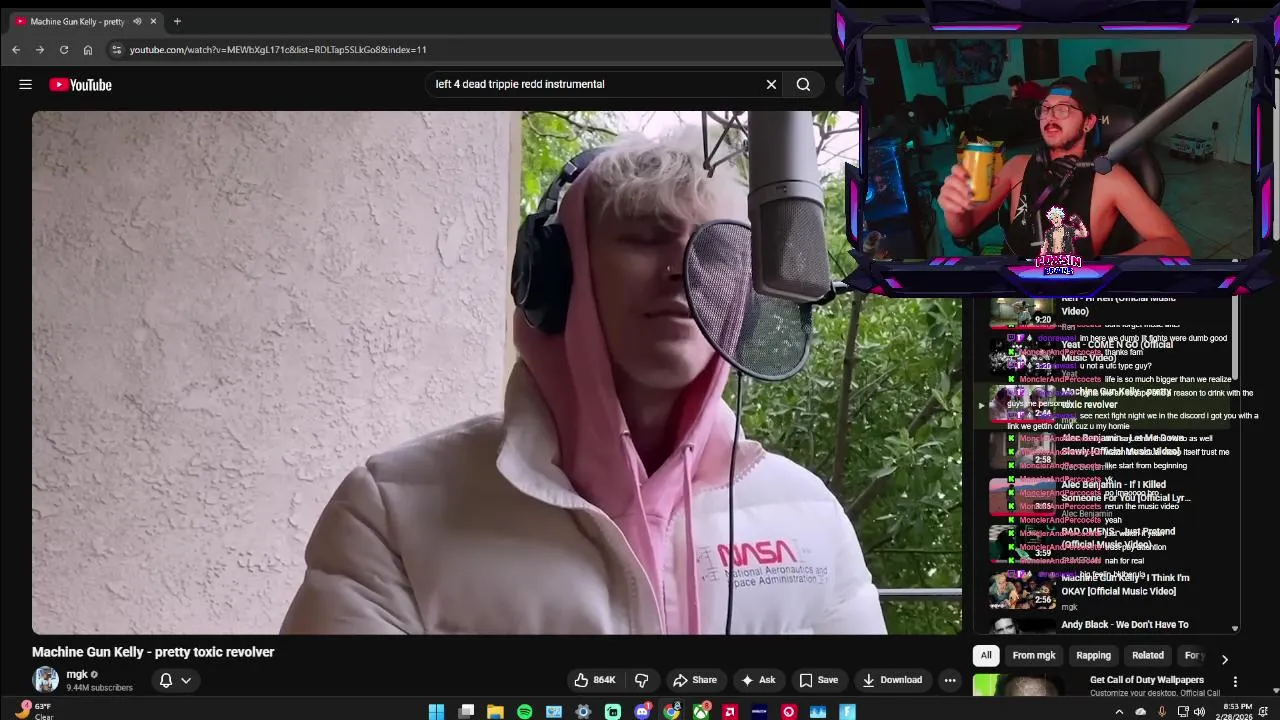Open the Get Call of Duty Wallpapers ad link
The width and height of the screenshot is (1280, 720).
(x=1147, y=680)
